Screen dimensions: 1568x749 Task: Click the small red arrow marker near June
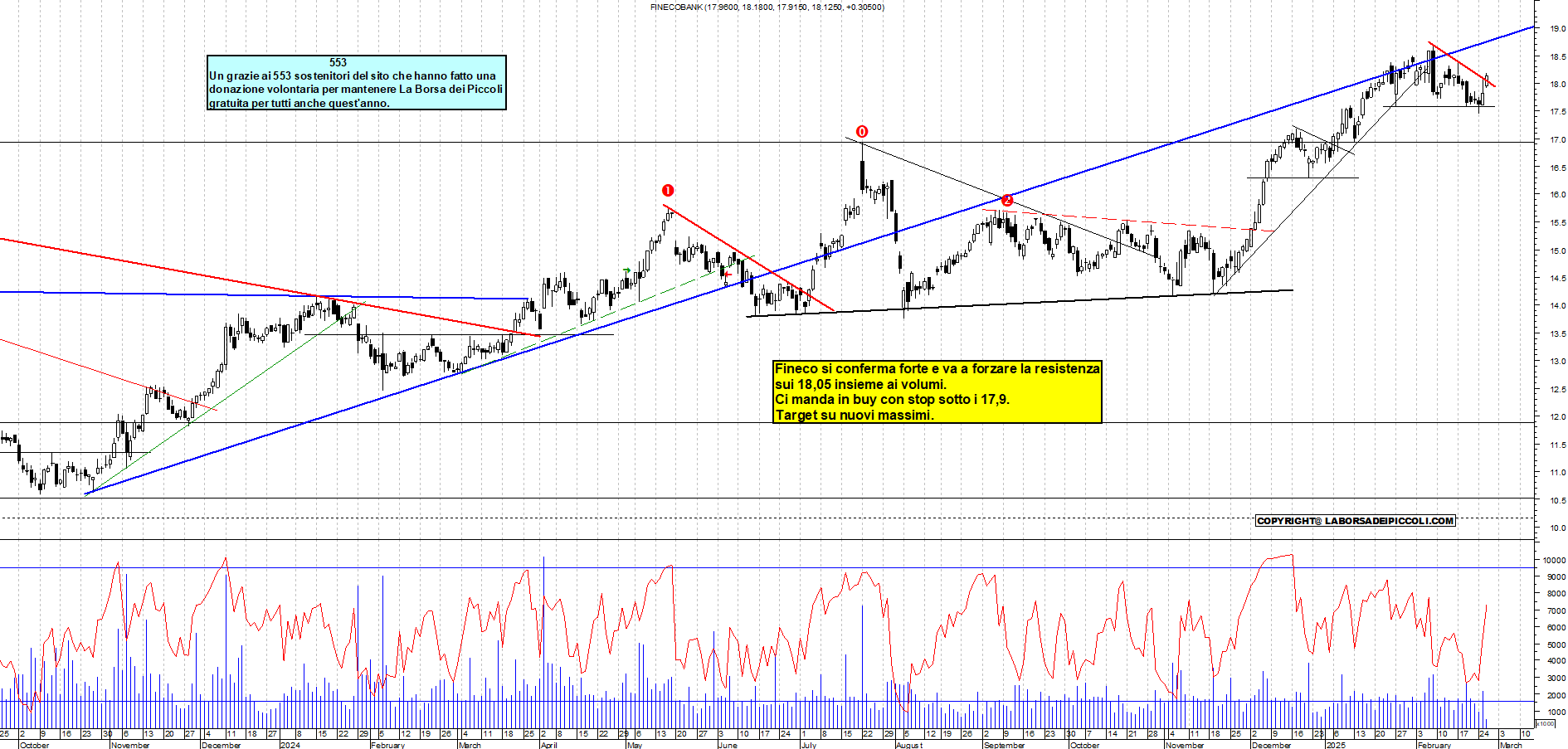point(728,273)
